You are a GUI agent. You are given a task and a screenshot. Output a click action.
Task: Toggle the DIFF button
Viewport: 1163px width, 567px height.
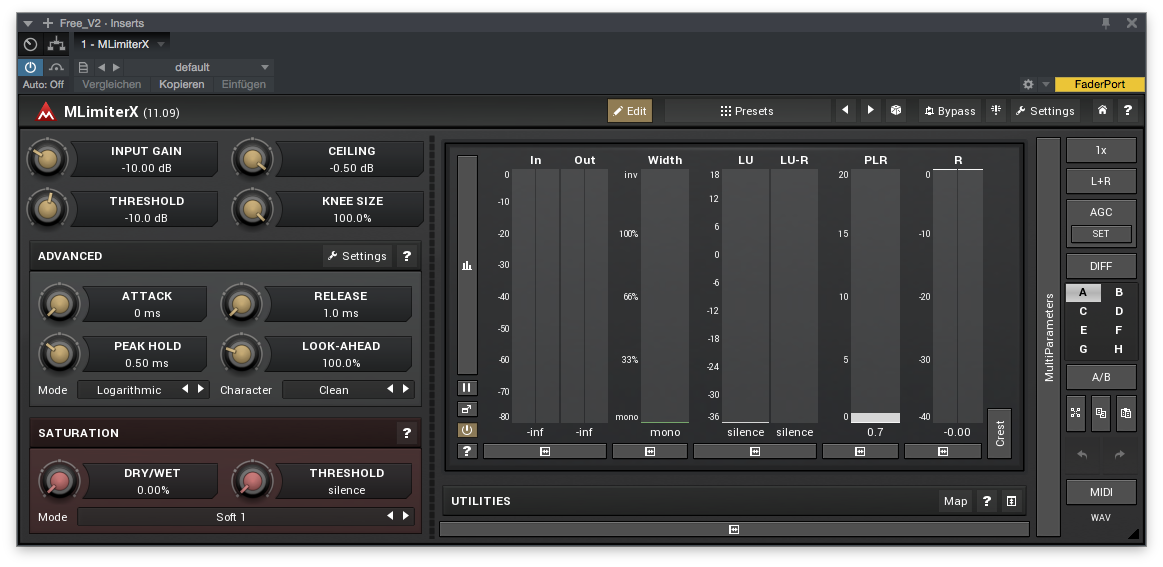[1101, 266]
